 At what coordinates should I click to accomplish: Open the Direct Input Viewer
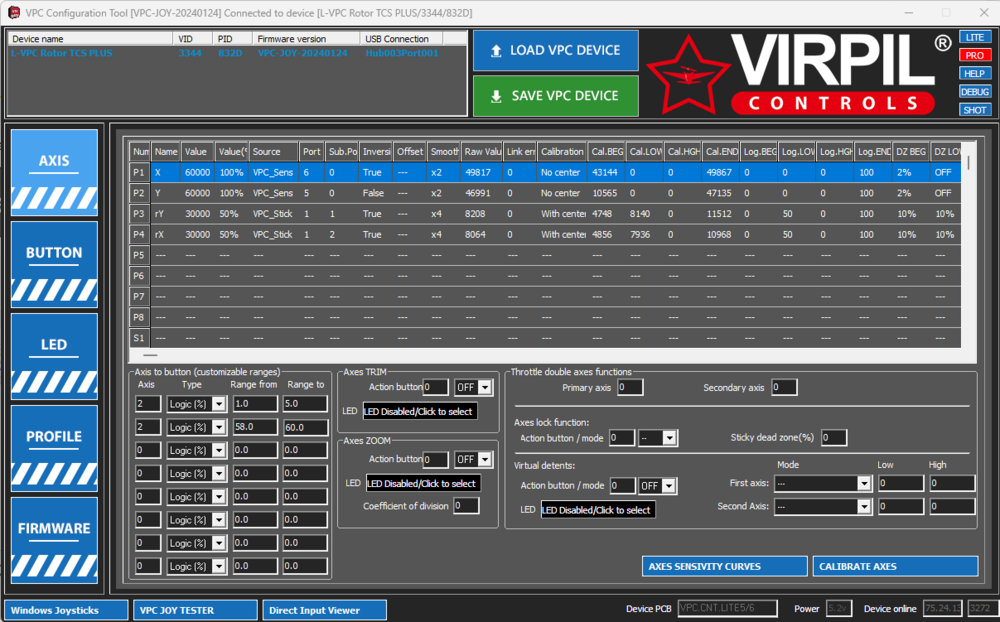pyautogui.click(x=326, y=609)
